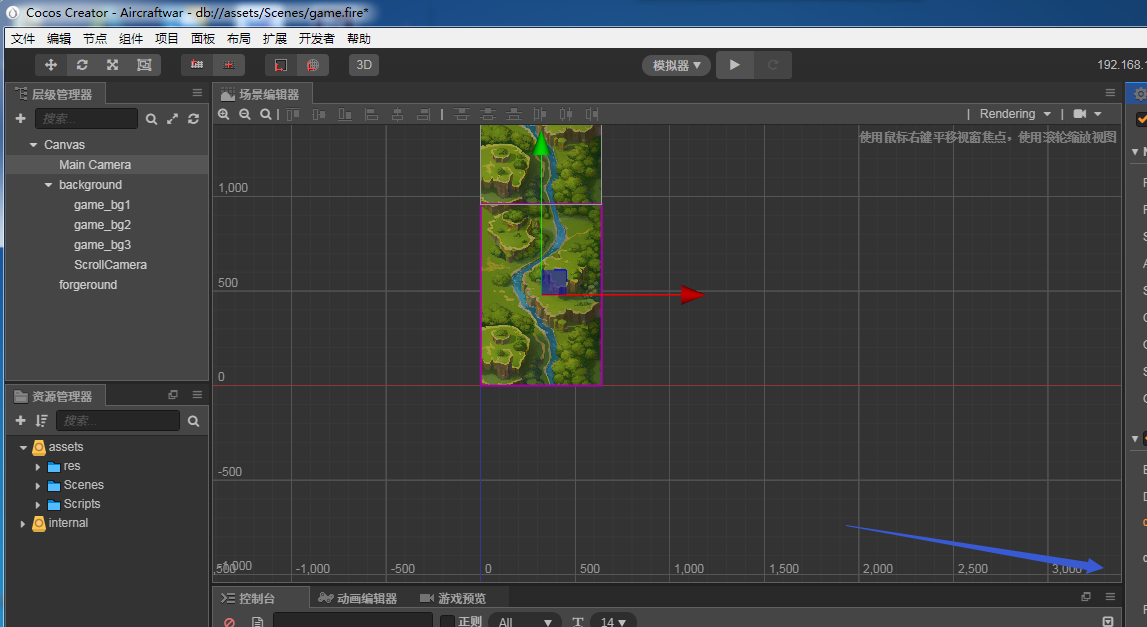Open the scene camera options dropdown
Viewport: 1147px width, 627px height.
(1087, 114)
